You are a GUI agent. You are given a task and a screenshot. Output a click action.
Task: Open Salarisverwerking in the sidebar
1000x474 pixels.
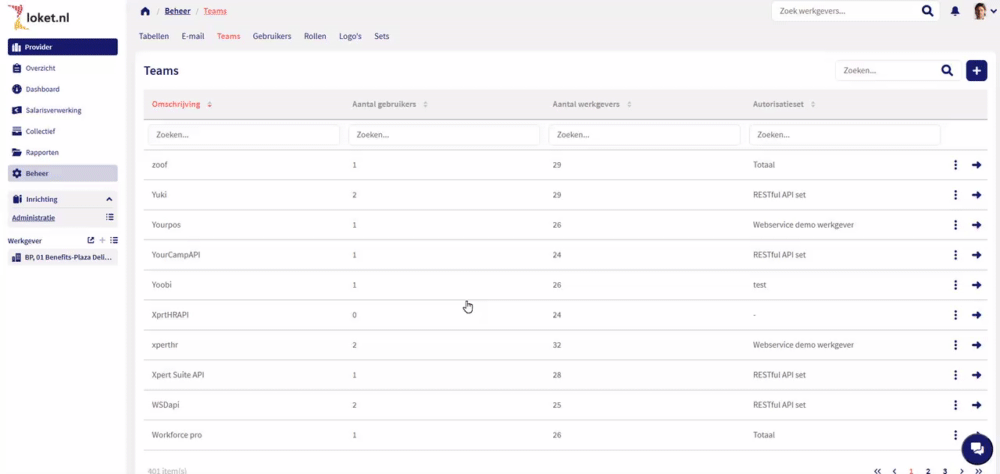[53, 110]
